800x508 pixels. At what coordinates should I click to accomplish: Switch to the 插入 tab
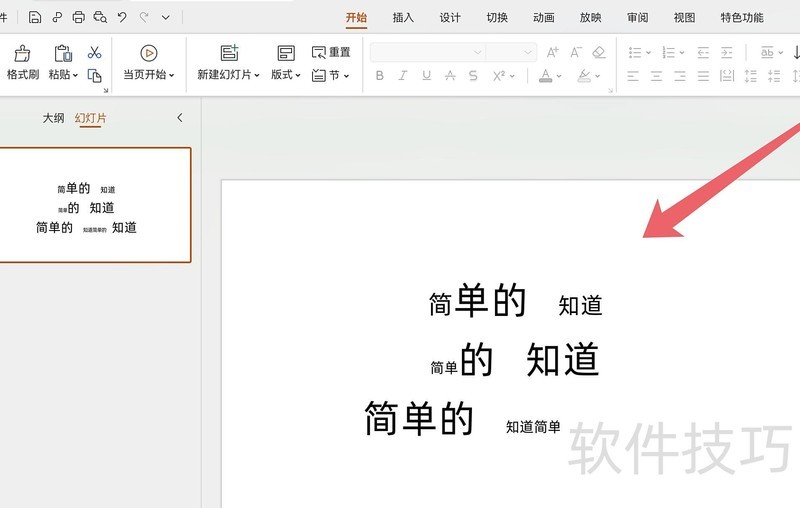point(403,17)
